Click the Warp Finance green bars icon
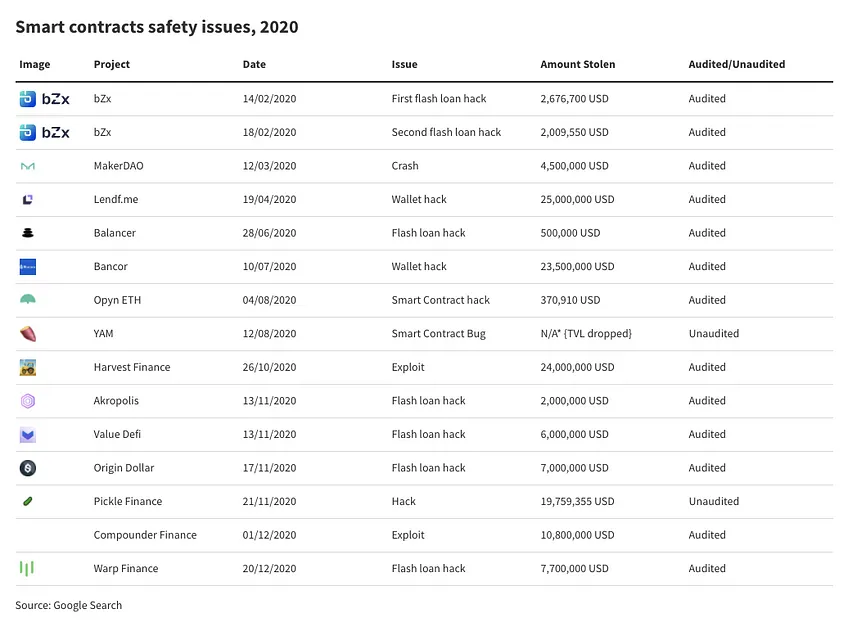 [26, 568]
